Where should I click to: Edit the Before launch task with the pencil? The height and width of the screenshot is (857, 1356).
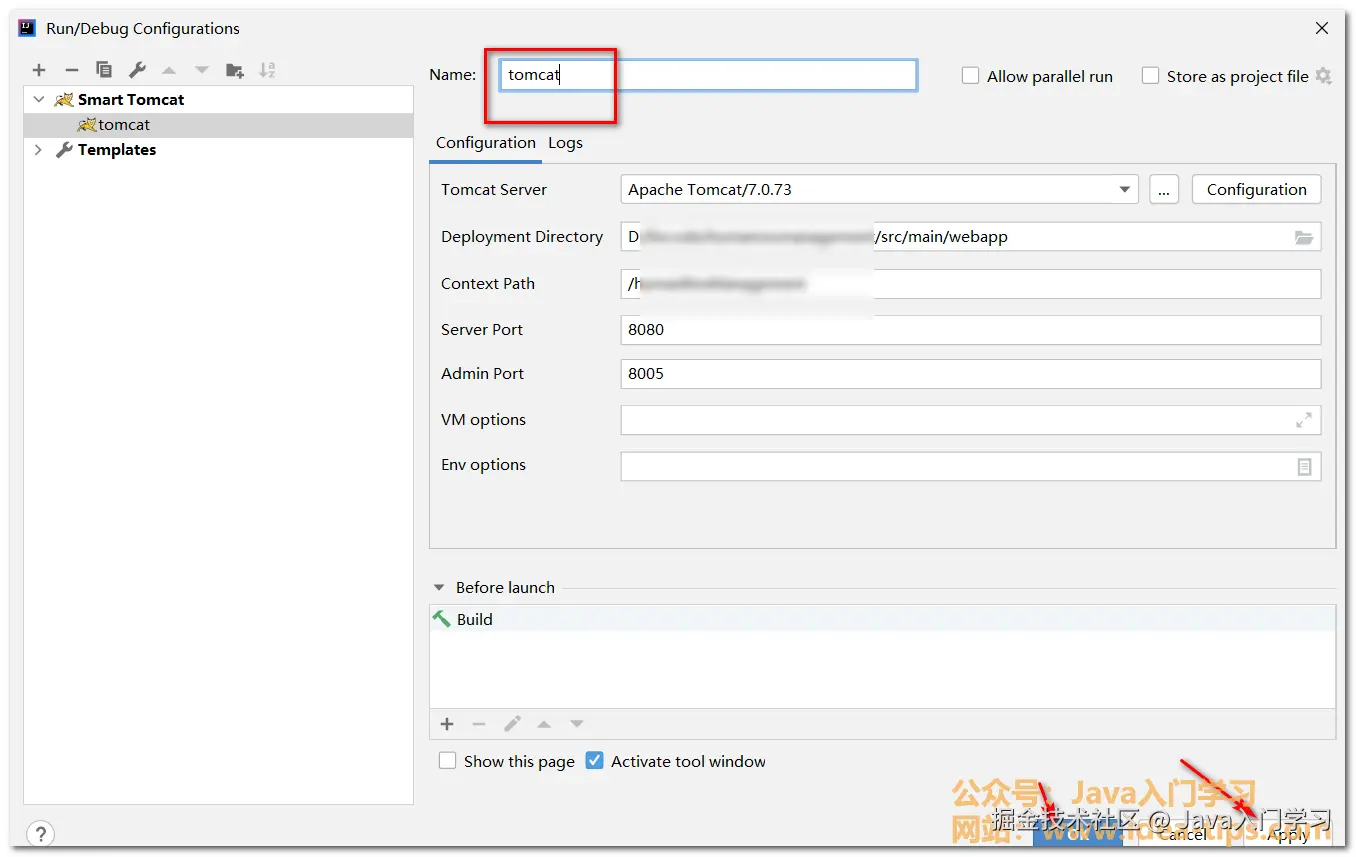point(512,724)
